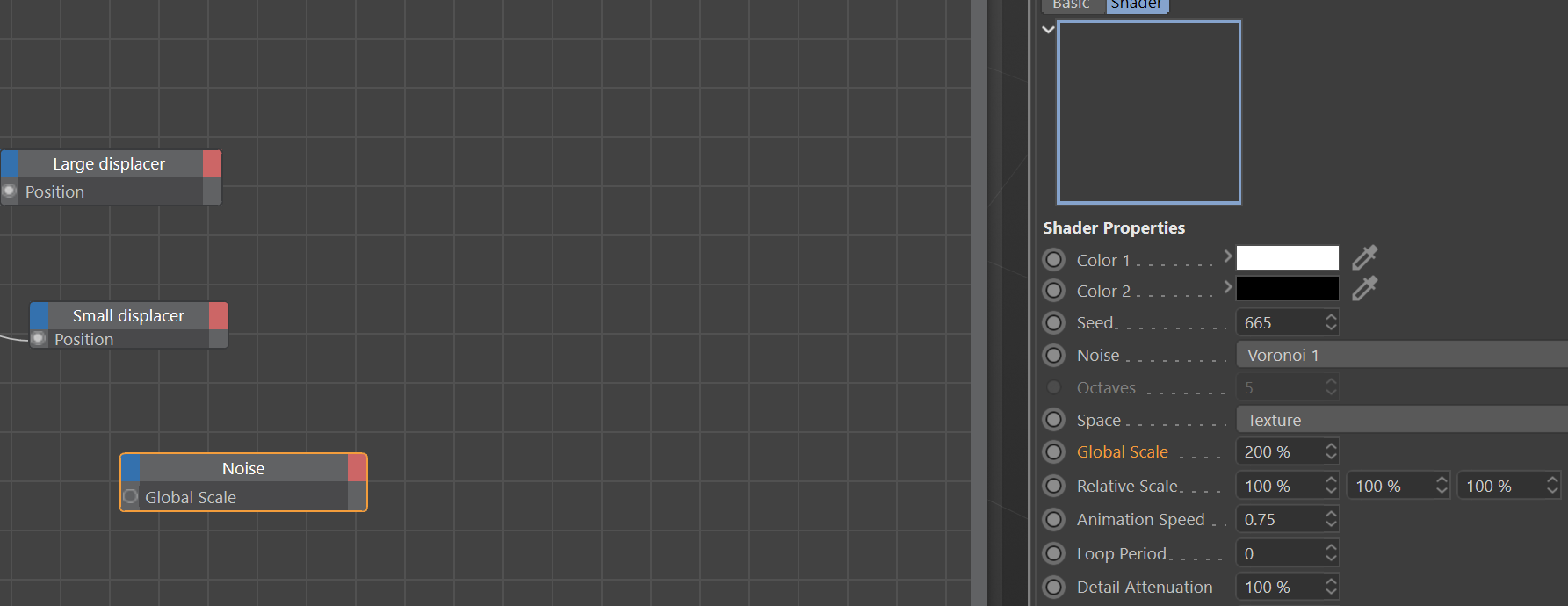Toggle the Seed keyframe dot
The width and height of the screenshot is (1568, 606).
[1054, 322]
